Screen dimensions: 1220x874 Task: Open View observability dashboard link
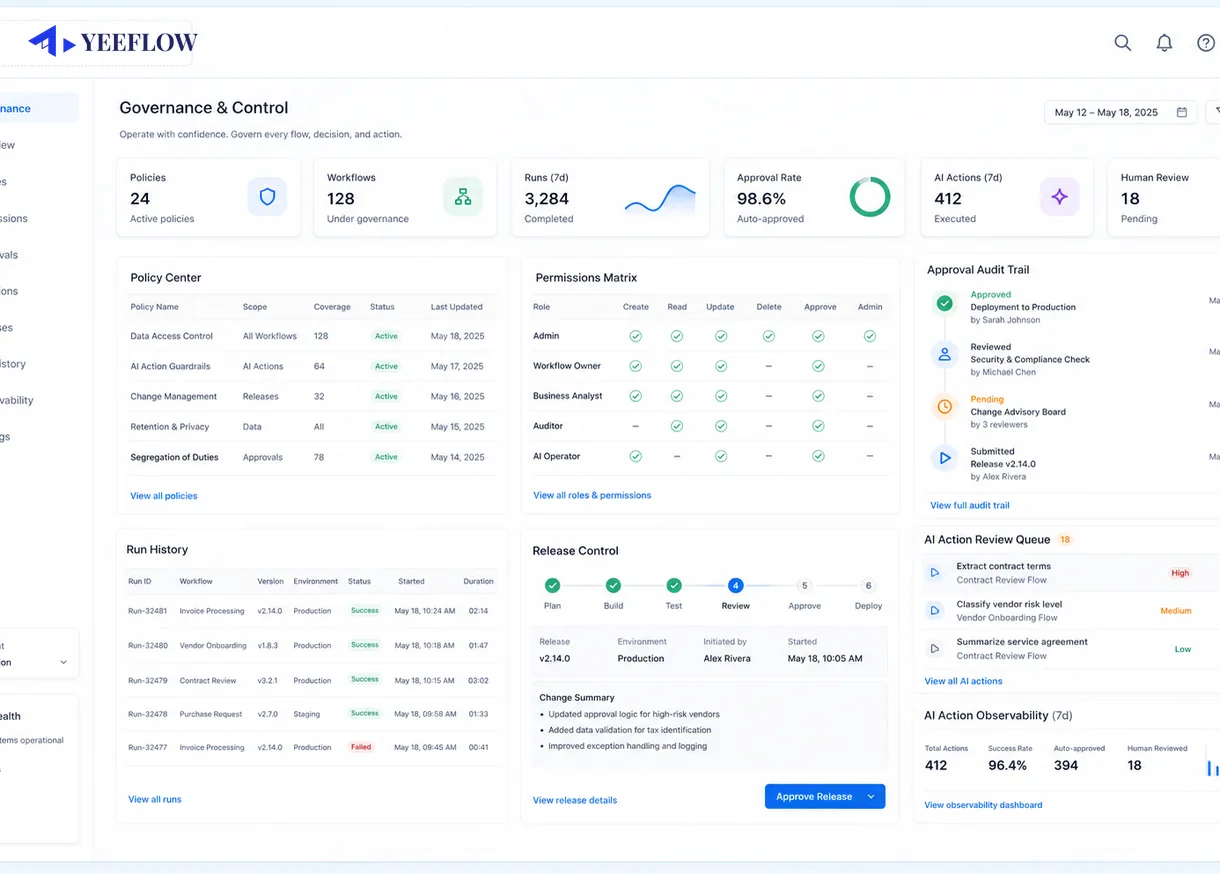click(x=983, y=805)
